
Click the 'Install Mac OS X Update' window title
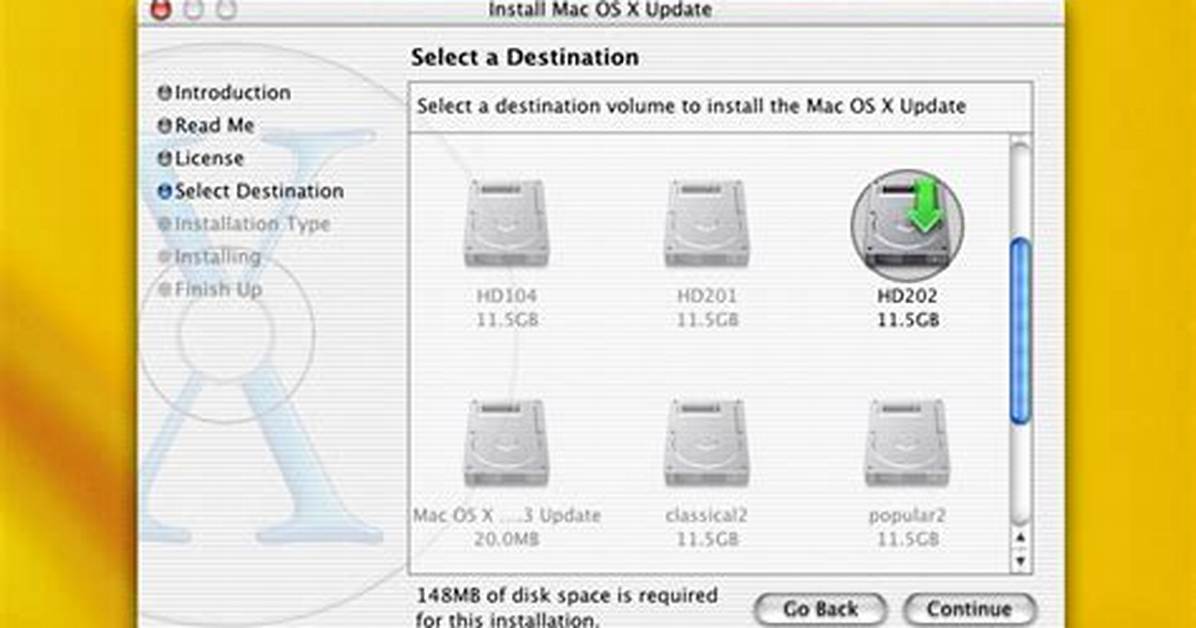[x=600, y=10]
